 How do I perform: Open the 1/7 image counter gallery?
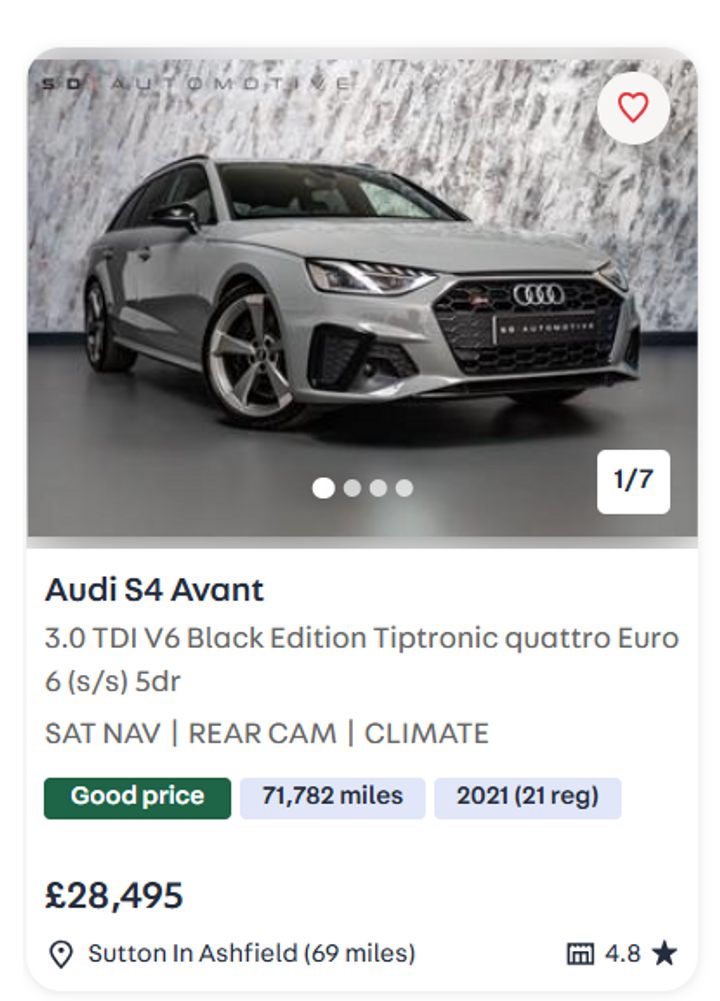click(x=633, y=481)
